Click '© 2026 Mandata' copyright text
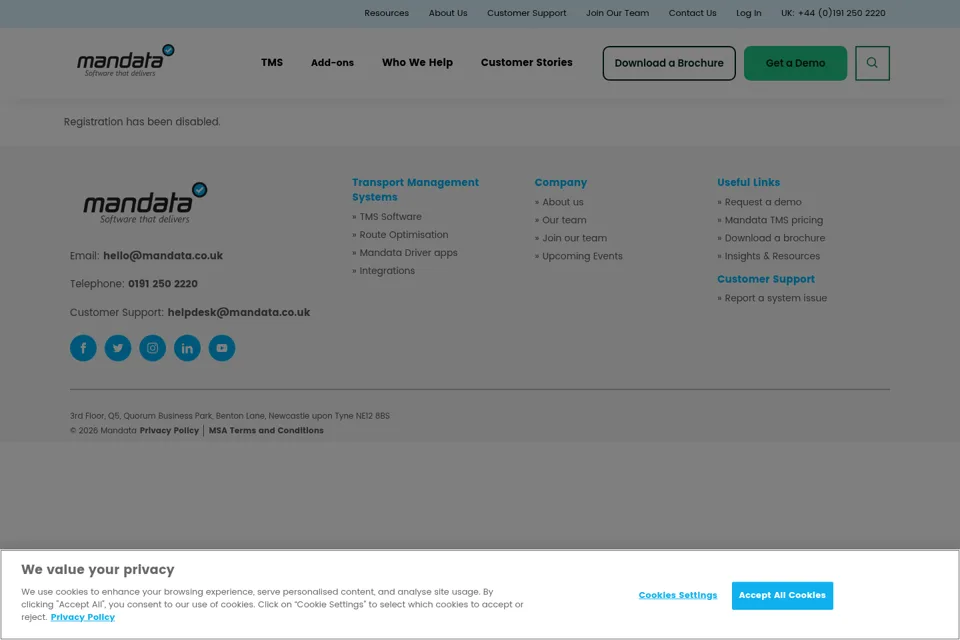 coord(103,431)
